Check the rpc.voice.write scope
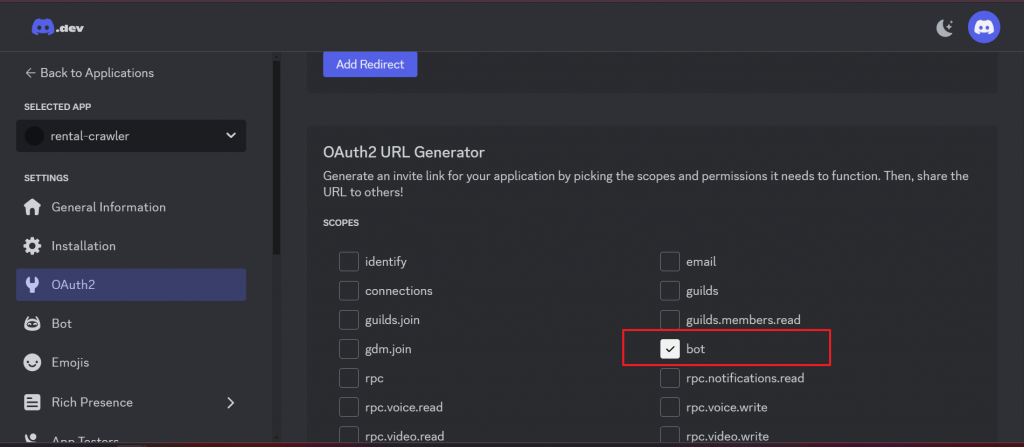Image resolution: width=1024 pixels, height=447 pixels. [x=670, y=407]
